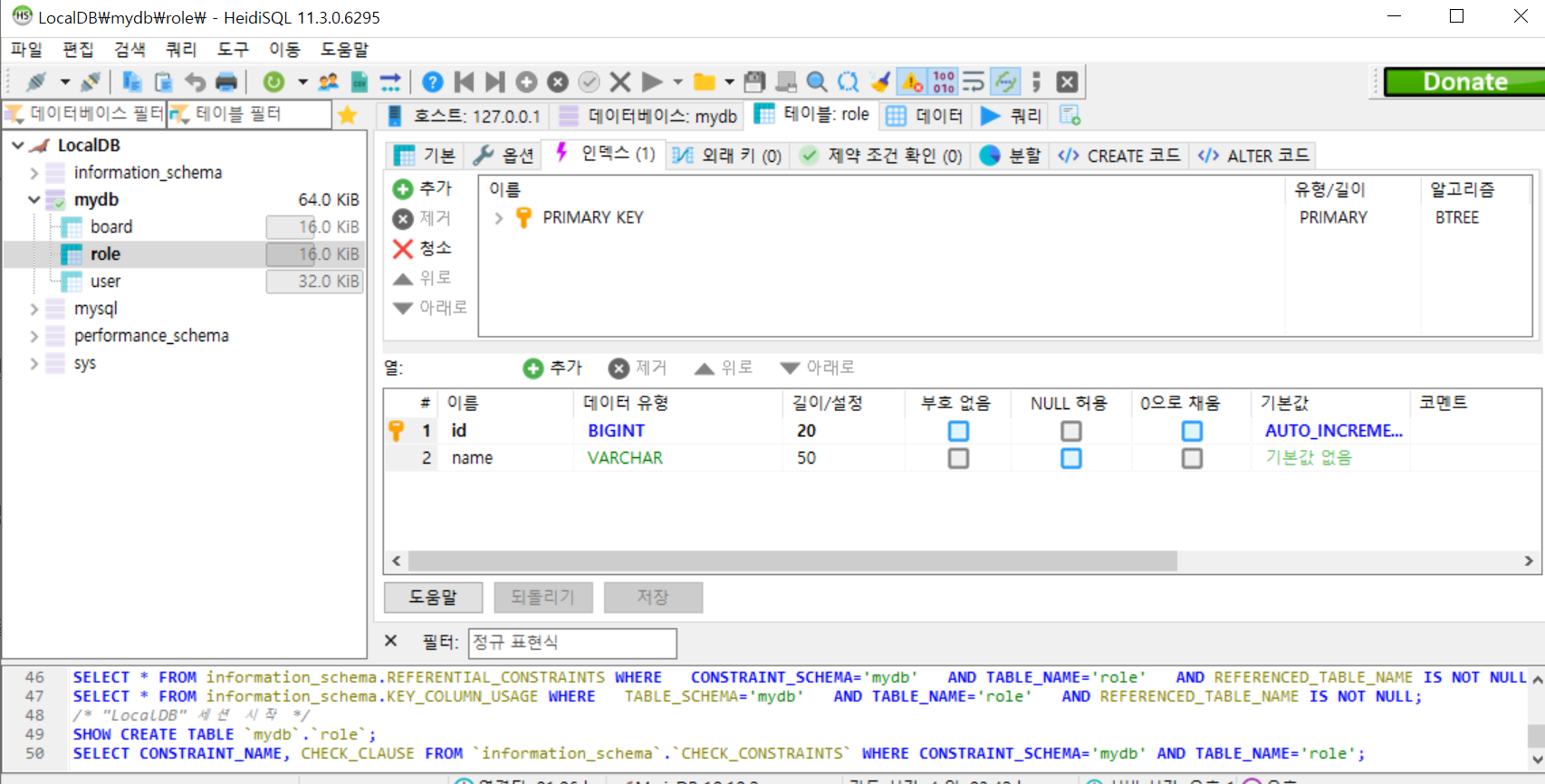Click the 정규 표현식 filter input field
The width and height of the screenshot is (1545, 784).
pyautogui.click(x=572, y=643)
